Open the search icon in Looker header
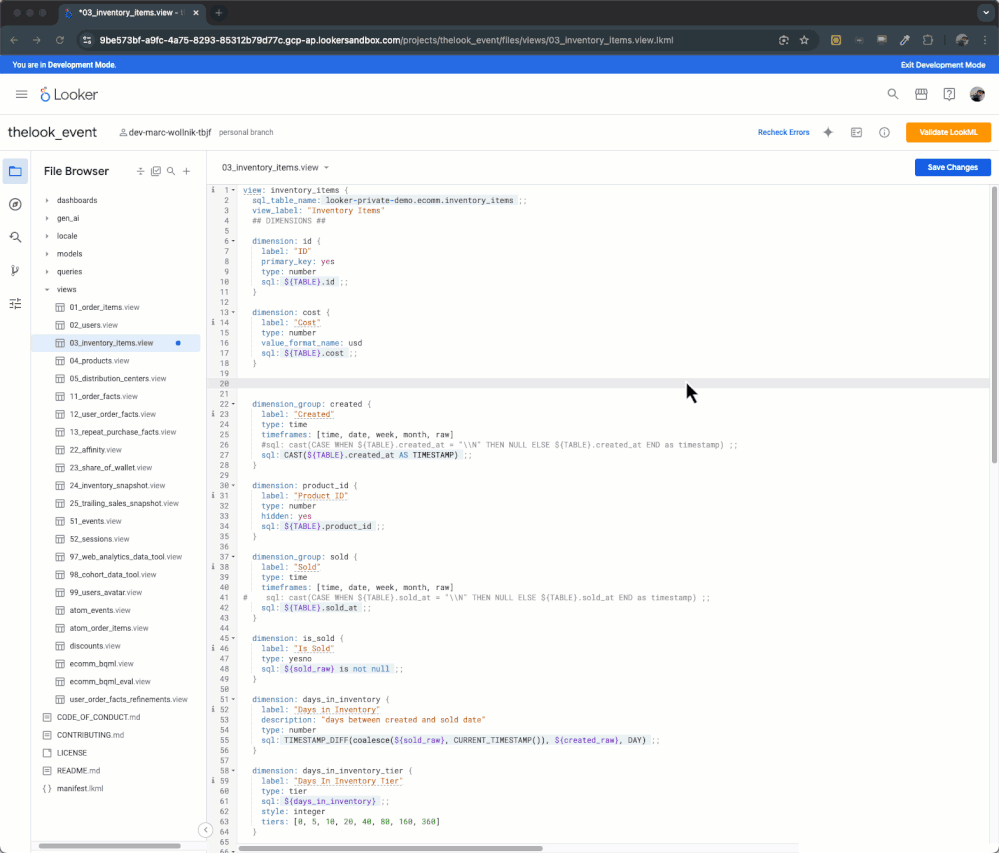Image resolution: width=999 pixels, height=853 pixels. (x=893, y=94)
